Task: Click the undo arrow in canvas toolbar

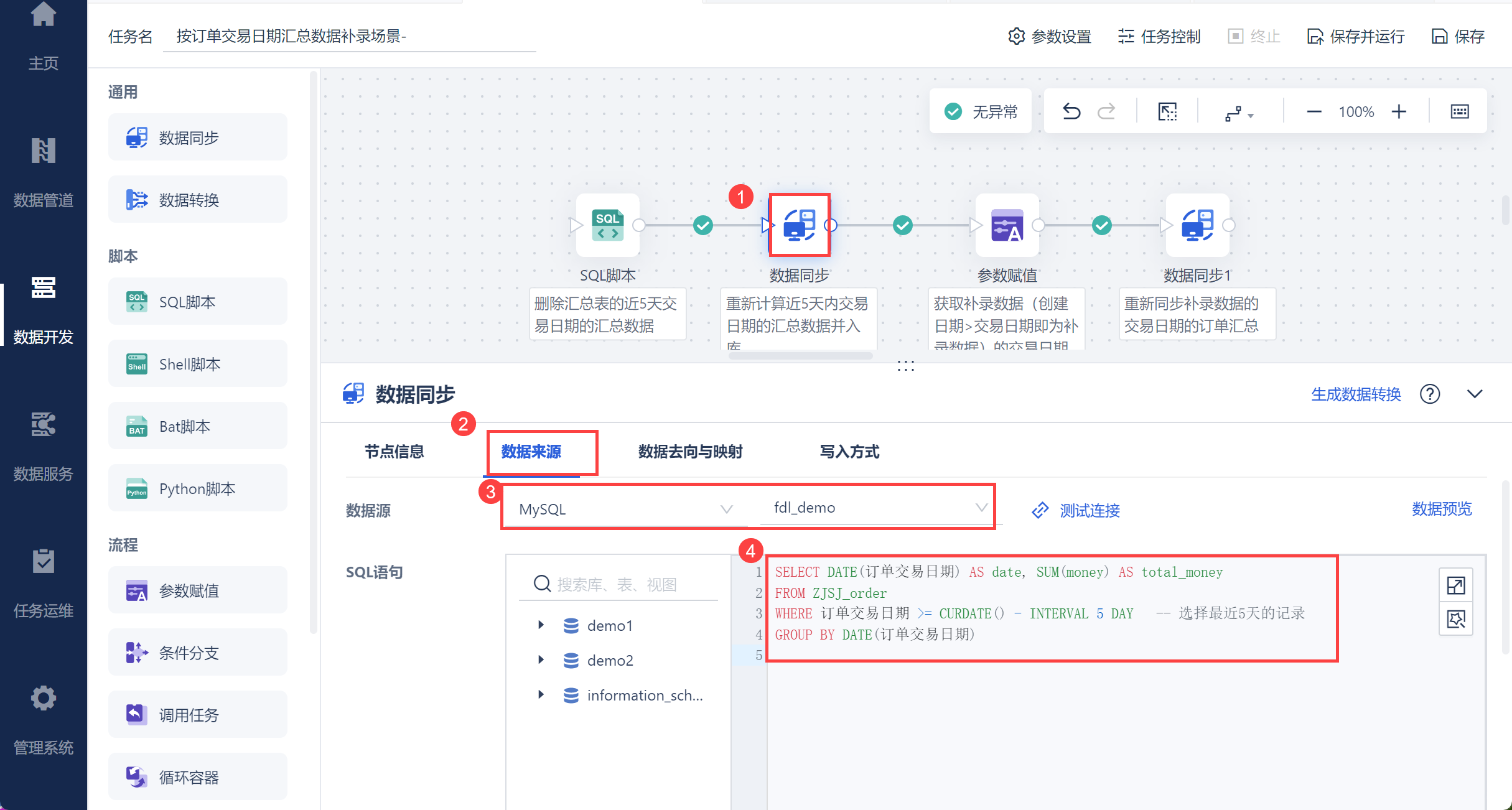Action: click(x=1071, y=111)
